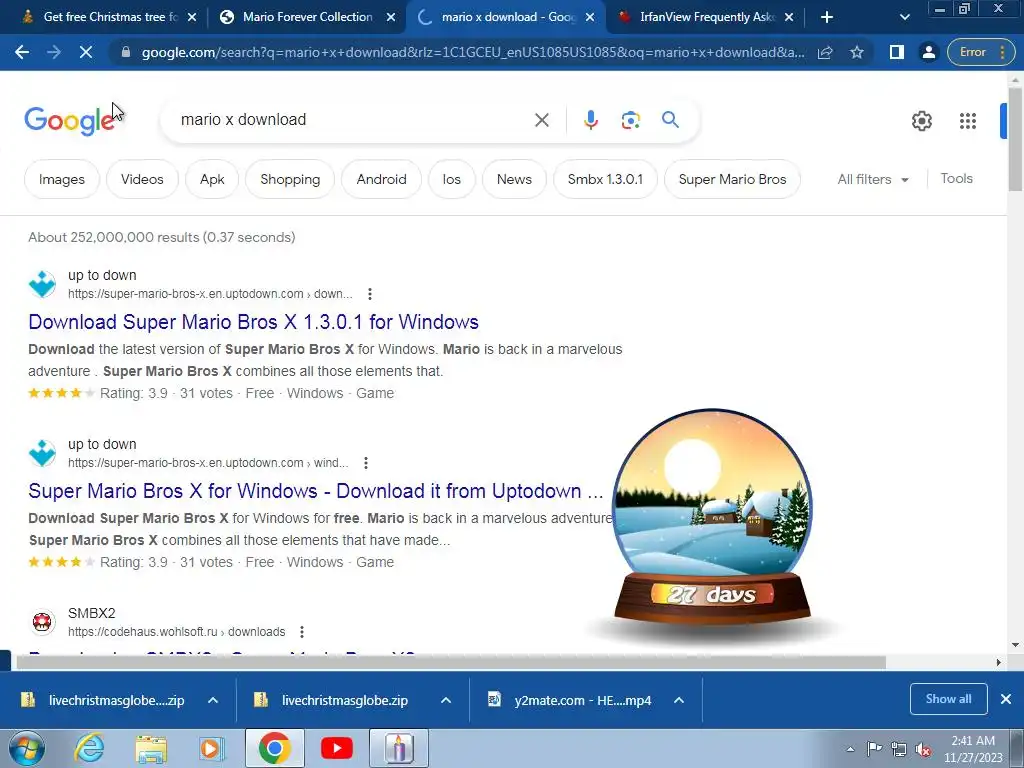Show hidden system tray icons
Image resolution: width=1024 pixels, height=768 pixels.
850,749
